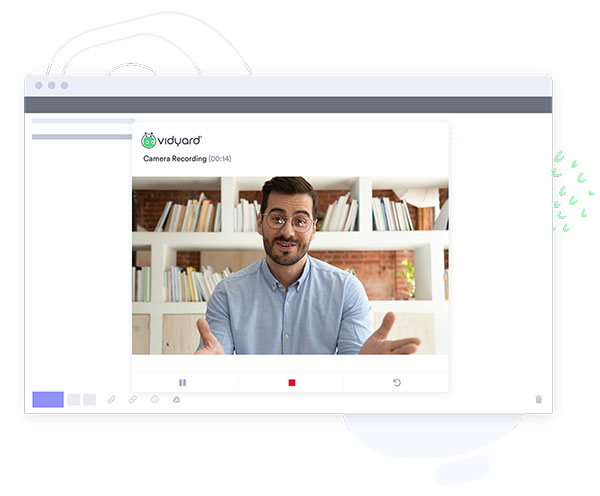Screen dimensions: 600x496
Task: Click the dark grey browser address bar
Action: click(x=288, y=105)
